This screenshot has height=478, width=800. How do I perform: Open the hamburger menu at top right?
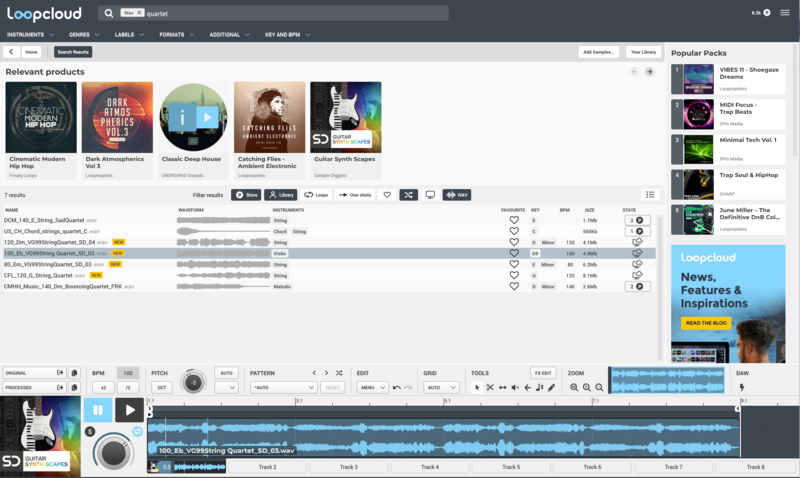785,13
